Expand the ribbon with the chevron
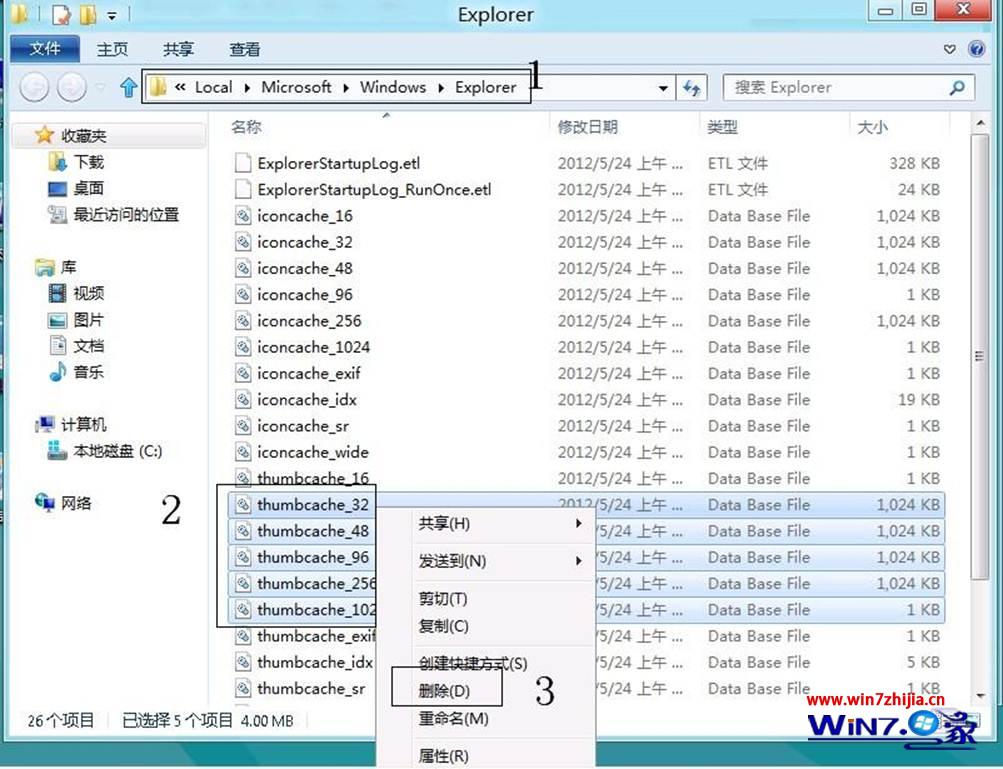Screen dimensions: 1003x769 point(950,49)
